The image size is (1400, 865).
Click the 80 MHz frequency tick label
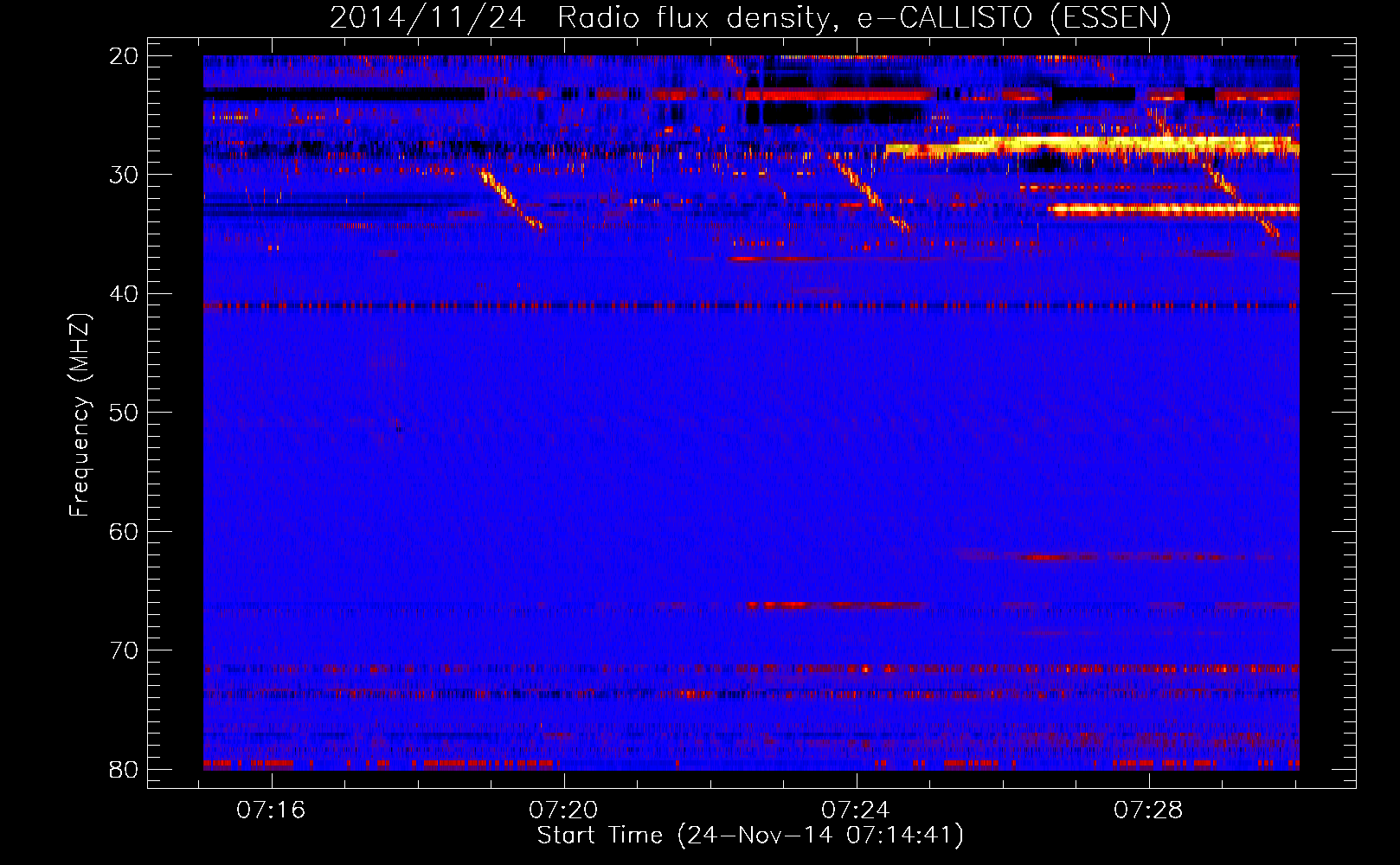(x=124, y=770)
